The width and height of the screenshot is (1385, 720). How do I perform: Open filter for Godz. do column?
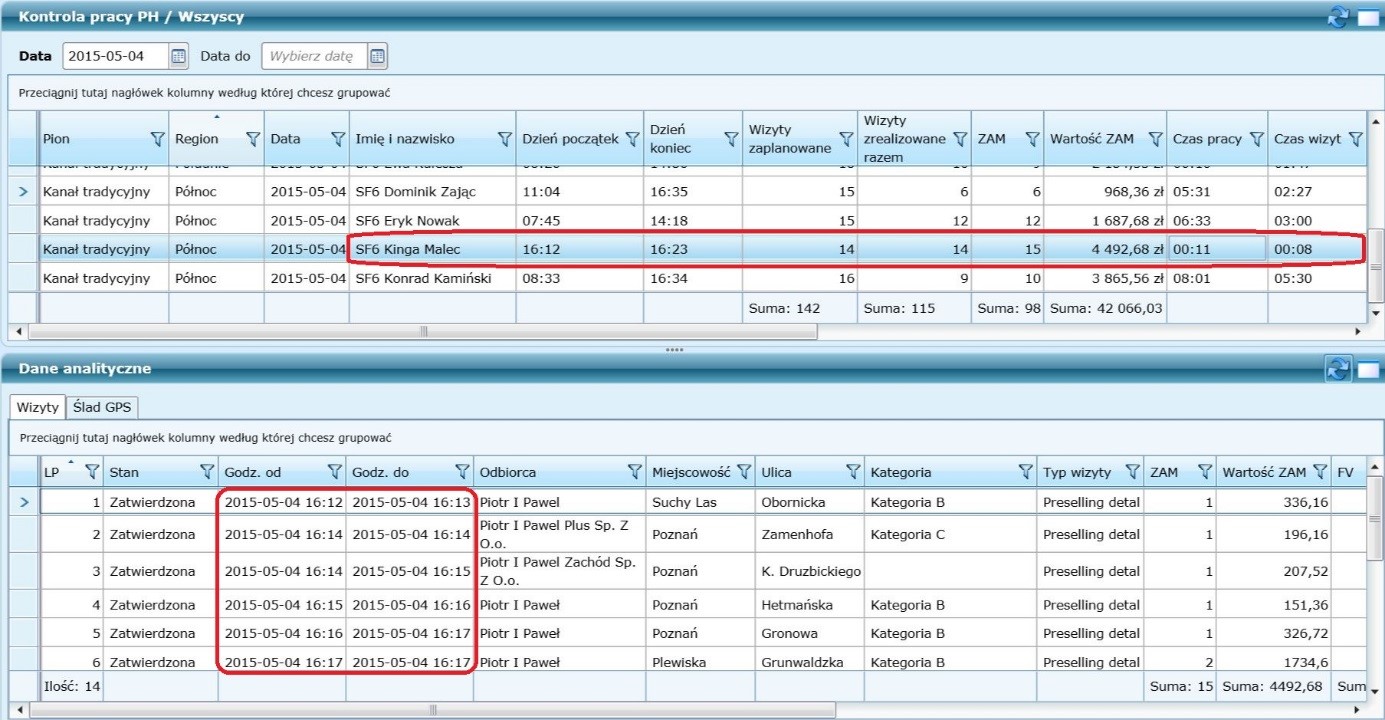pyautogui.click(x=462, y=472)
